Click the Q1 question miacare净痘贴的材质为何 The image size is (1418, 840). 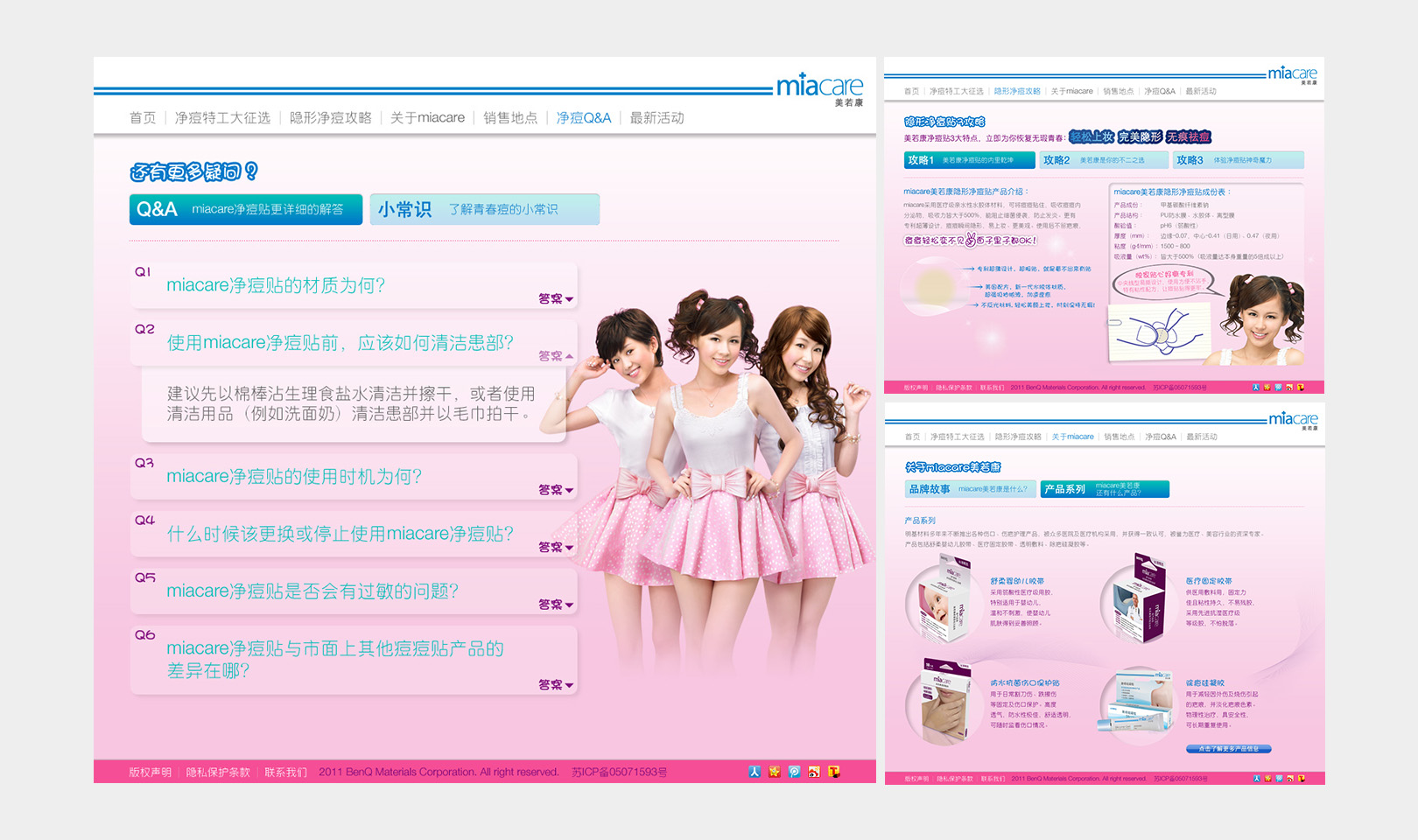[276, 285]
